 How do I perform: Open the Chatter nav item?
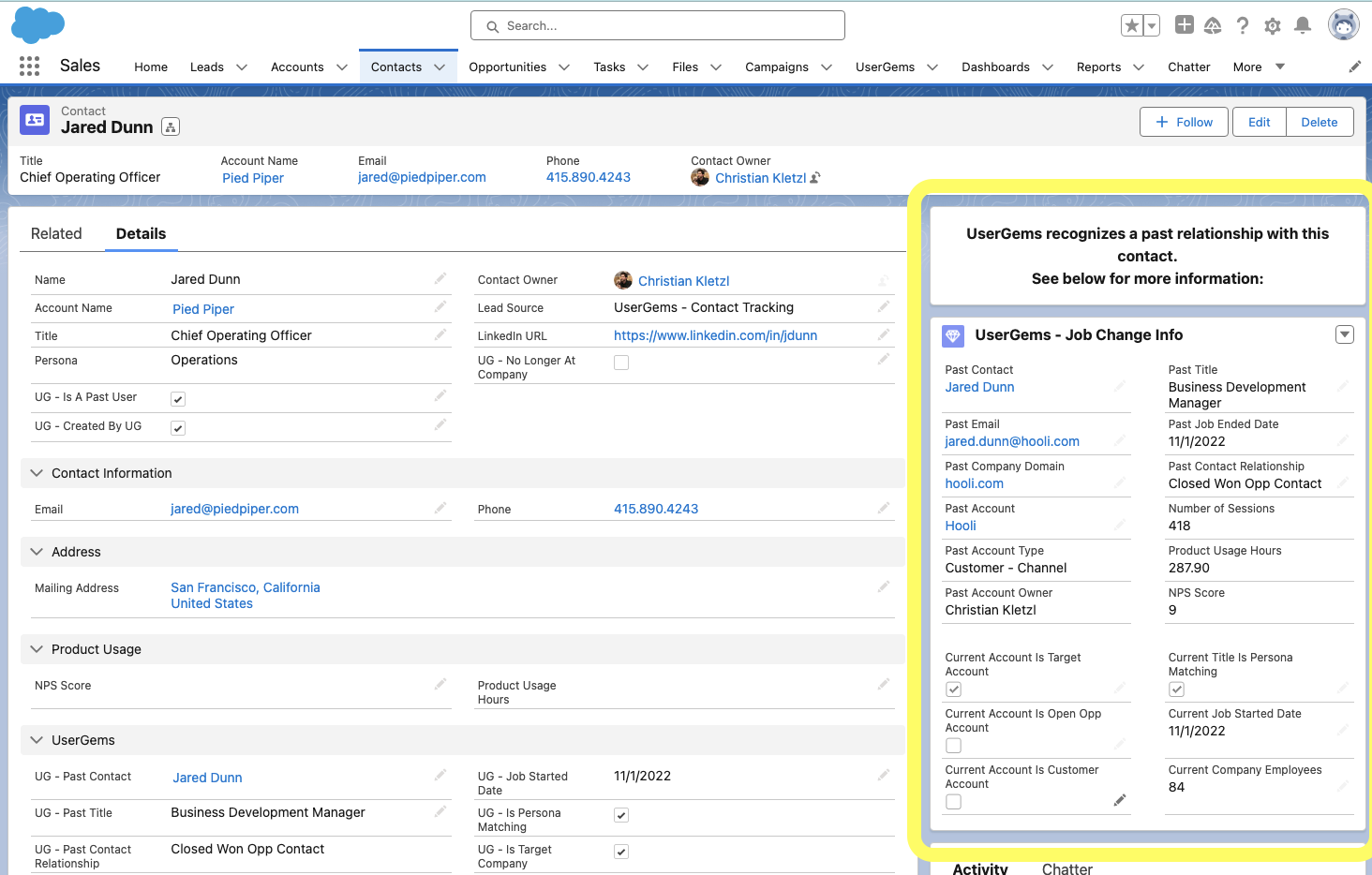[1188, 67]
